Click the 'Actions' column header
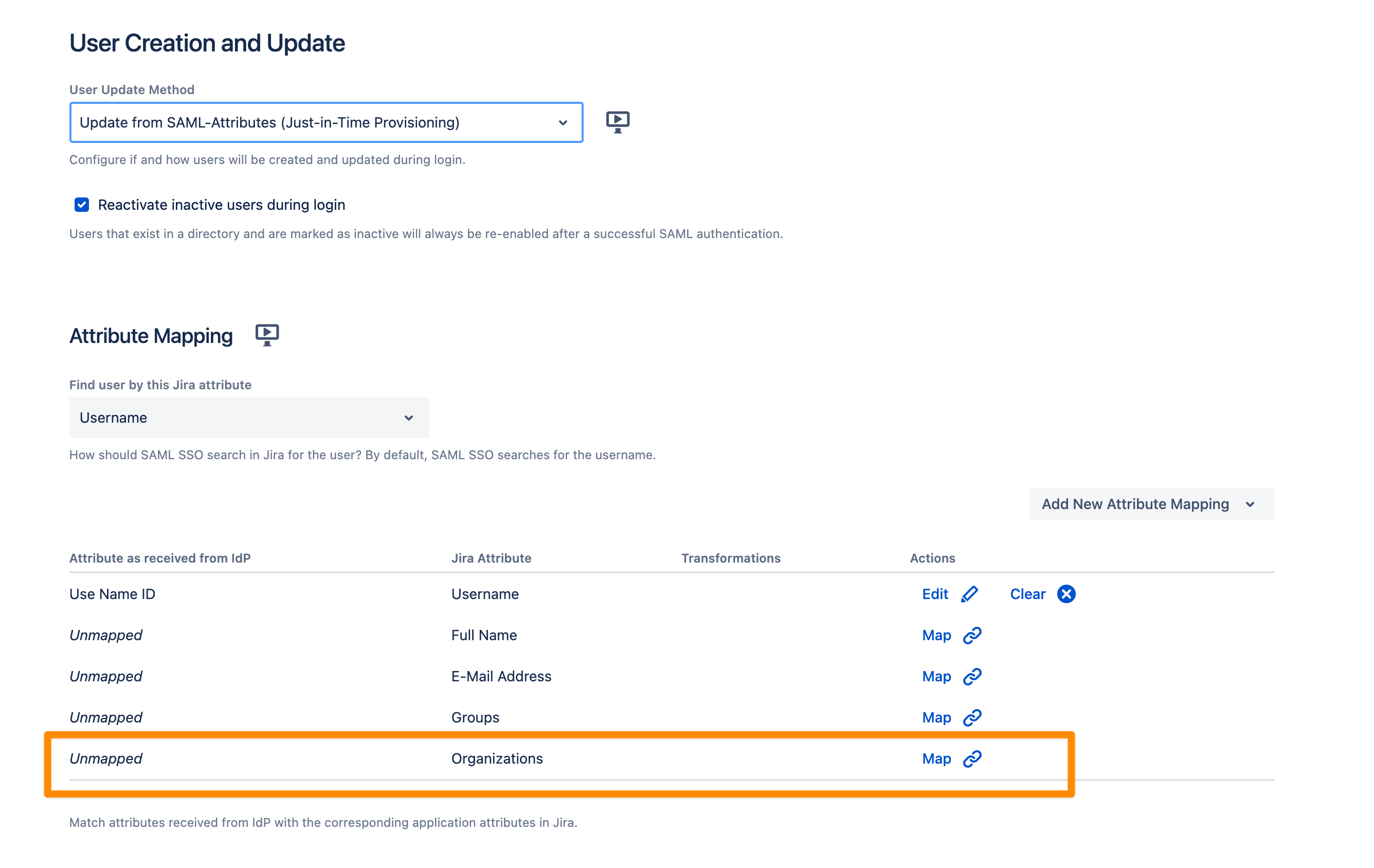Viewport: 1374px width, 868px height. [x=932, y=558]
